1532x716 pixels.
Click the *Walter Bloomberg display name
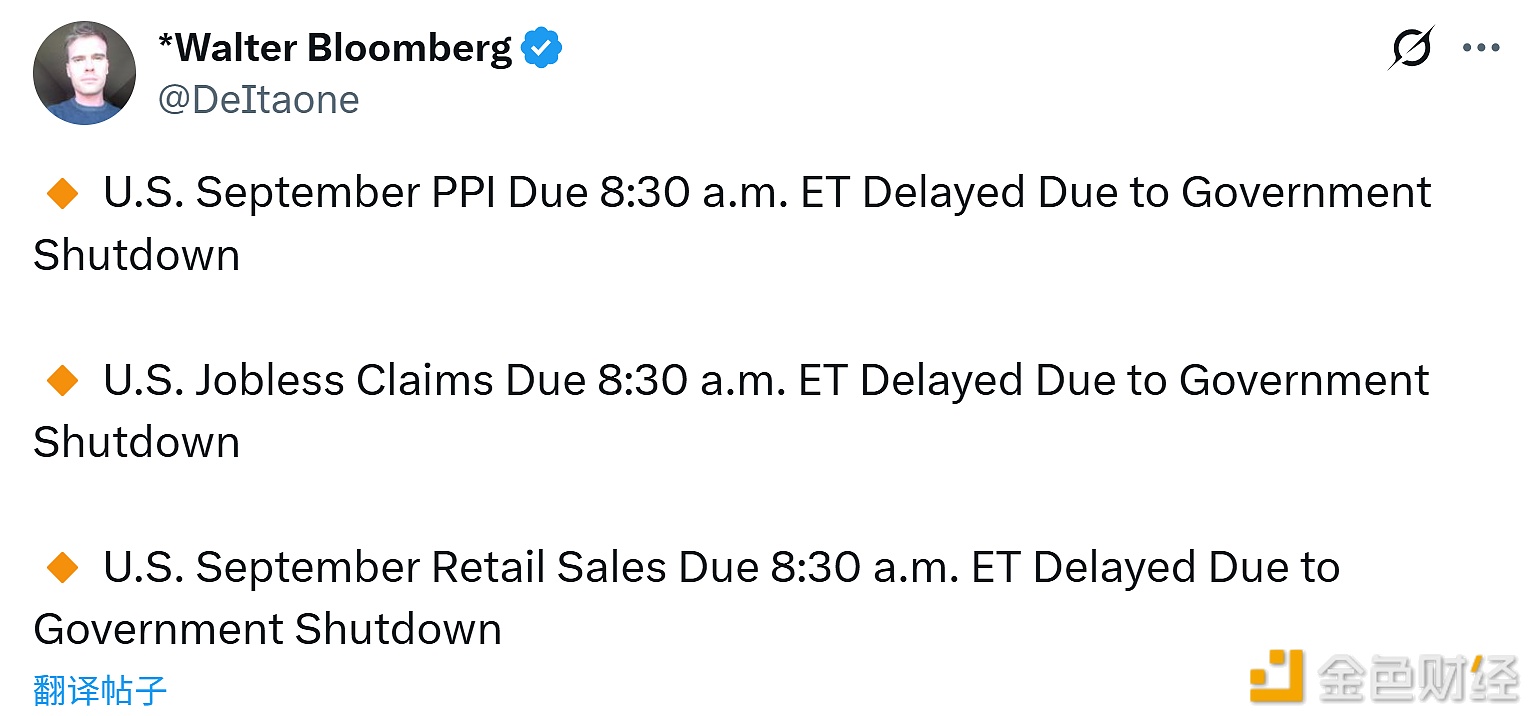point(335,48)
